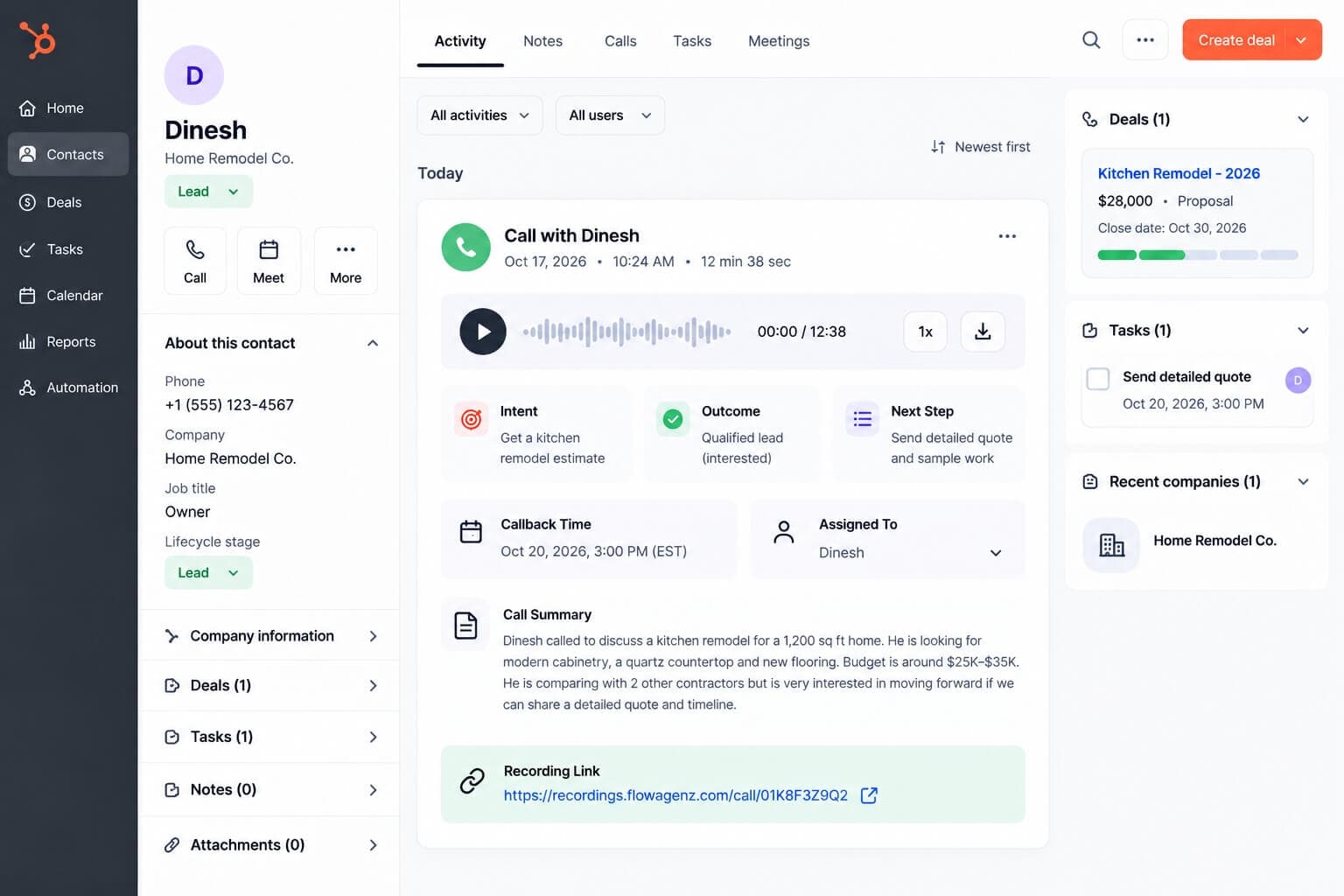Switch to the Calls tab
Screen dimensions: 1344x896
point(620,41)
